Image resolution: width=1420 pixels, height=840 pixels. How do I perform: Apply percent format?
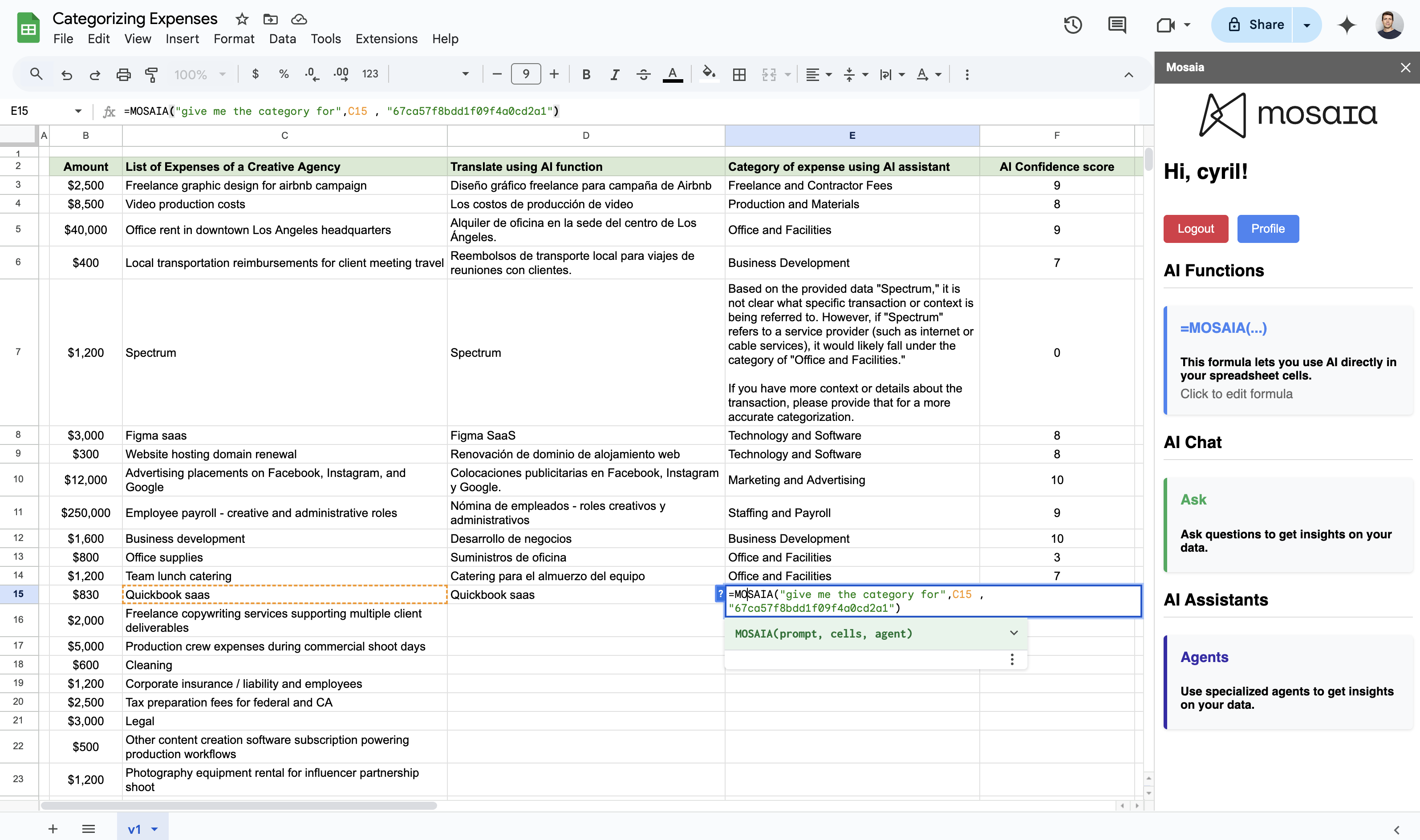point(283,74)
